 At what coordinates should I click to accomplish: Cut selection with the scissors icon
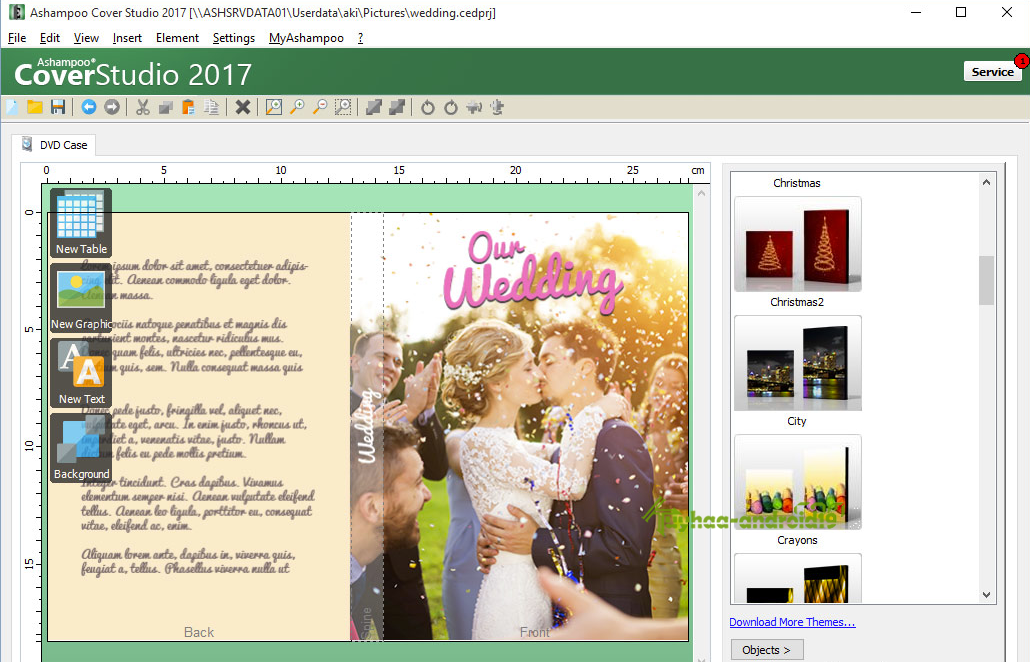click(143, 107)
